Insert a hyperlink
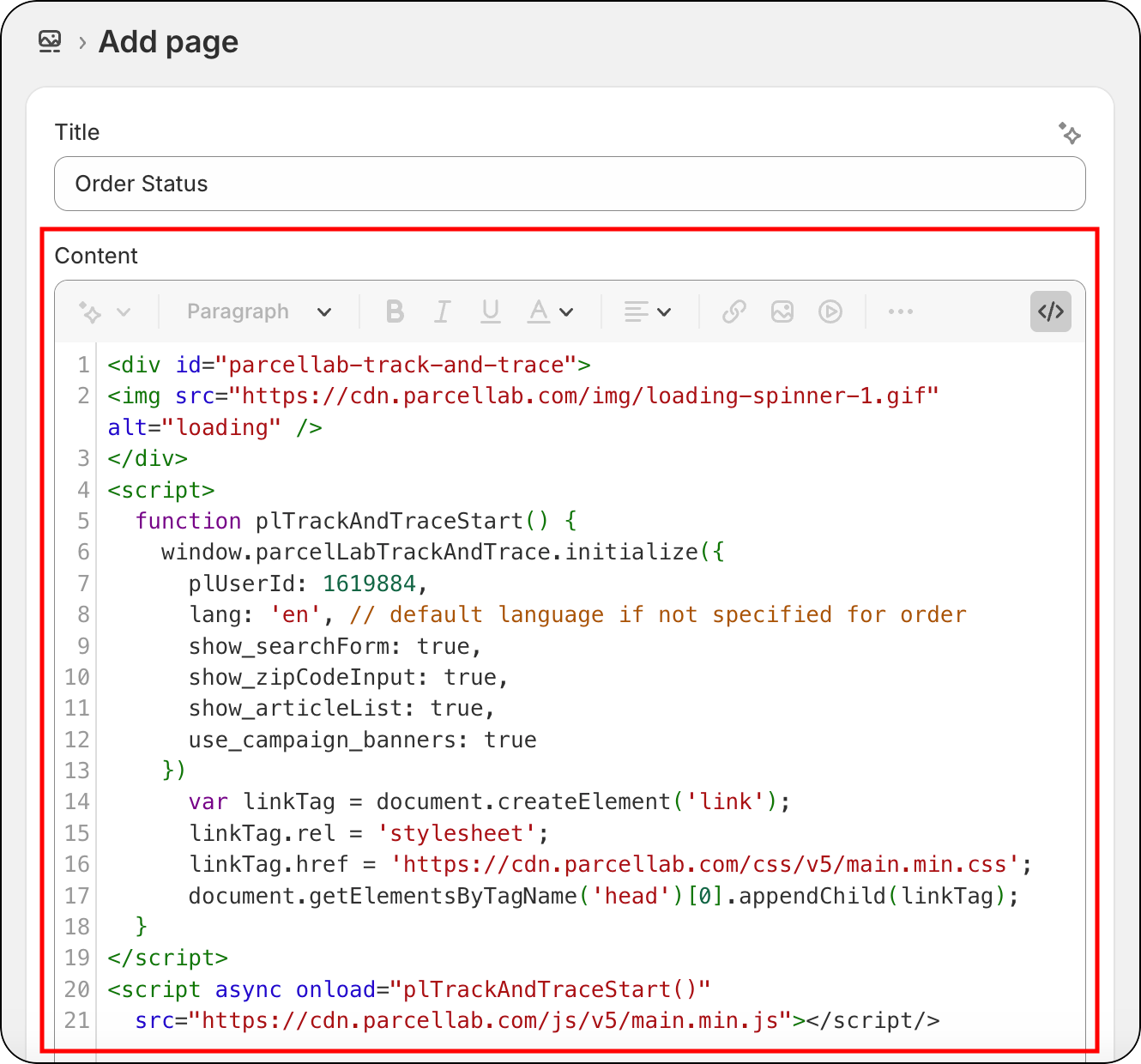The width and height of the screenshot is (1141, 1064). 733,311
